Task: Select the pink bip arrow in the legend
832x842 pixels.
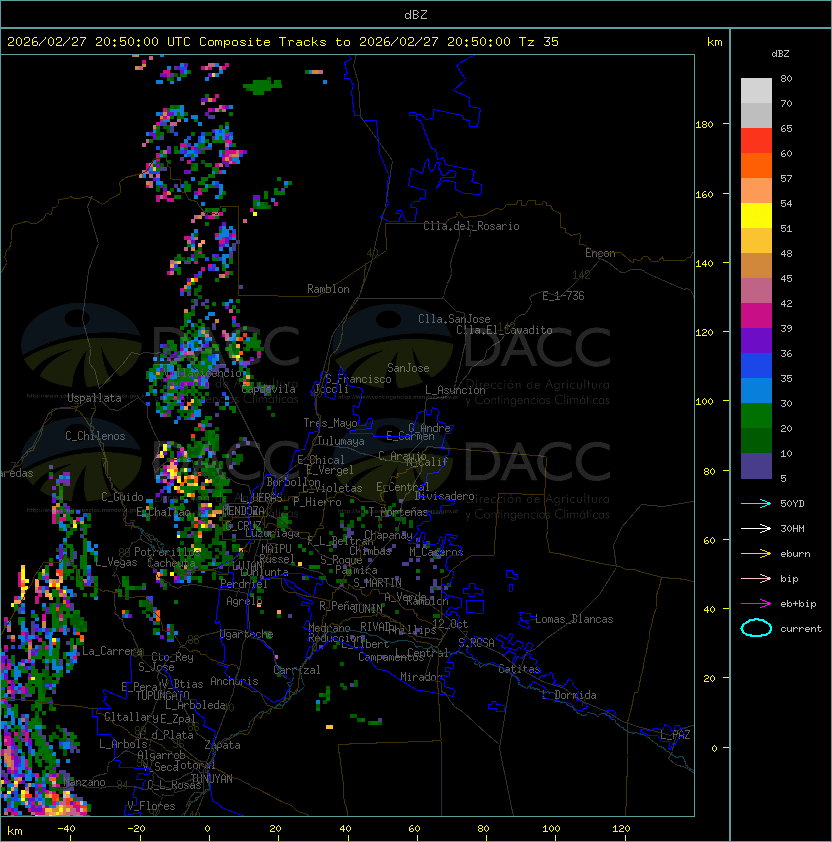Action: pyautogui.click(x=756, y=579)
